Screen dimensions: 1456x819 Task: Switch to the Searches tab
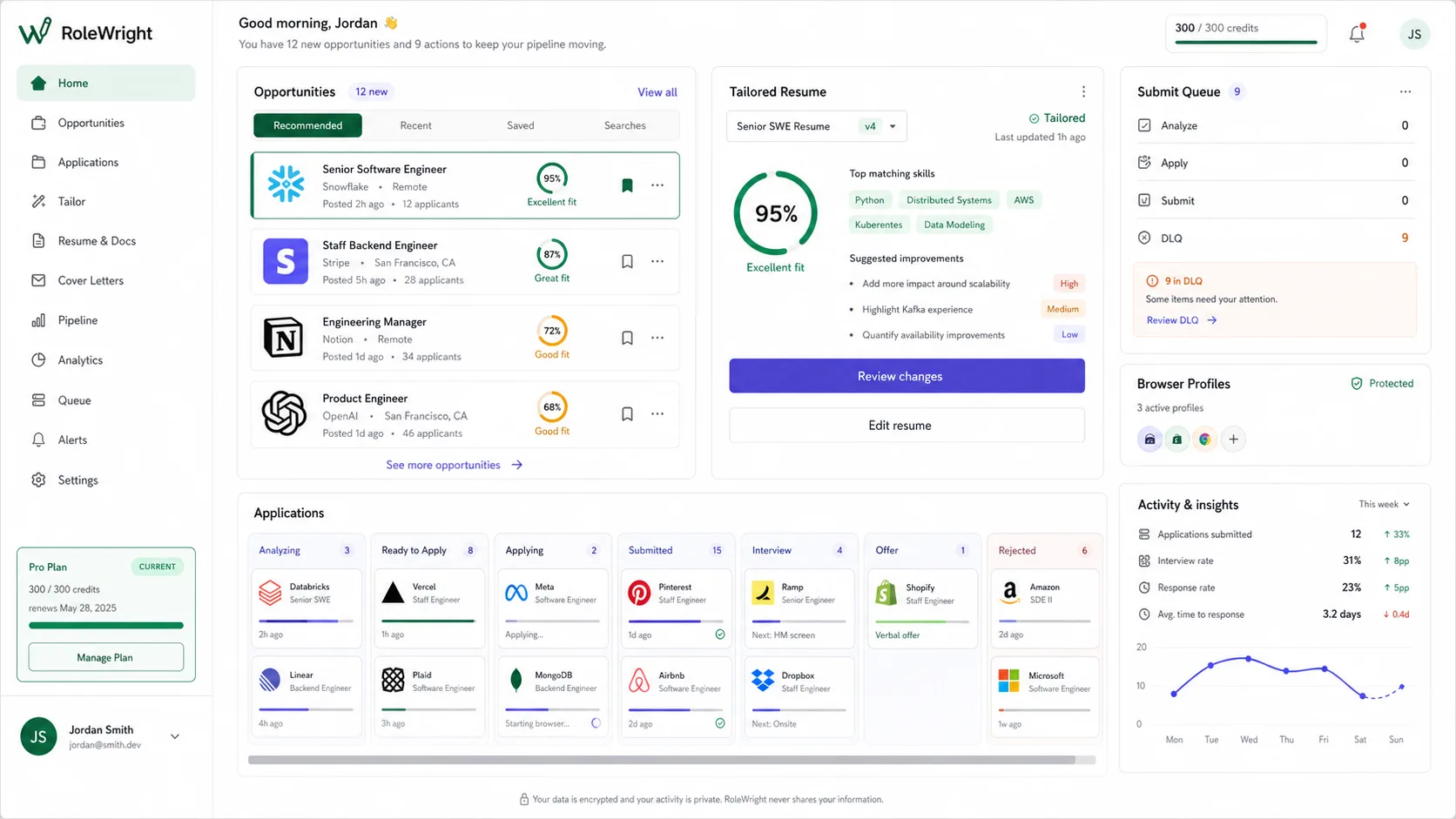[624, 125]
